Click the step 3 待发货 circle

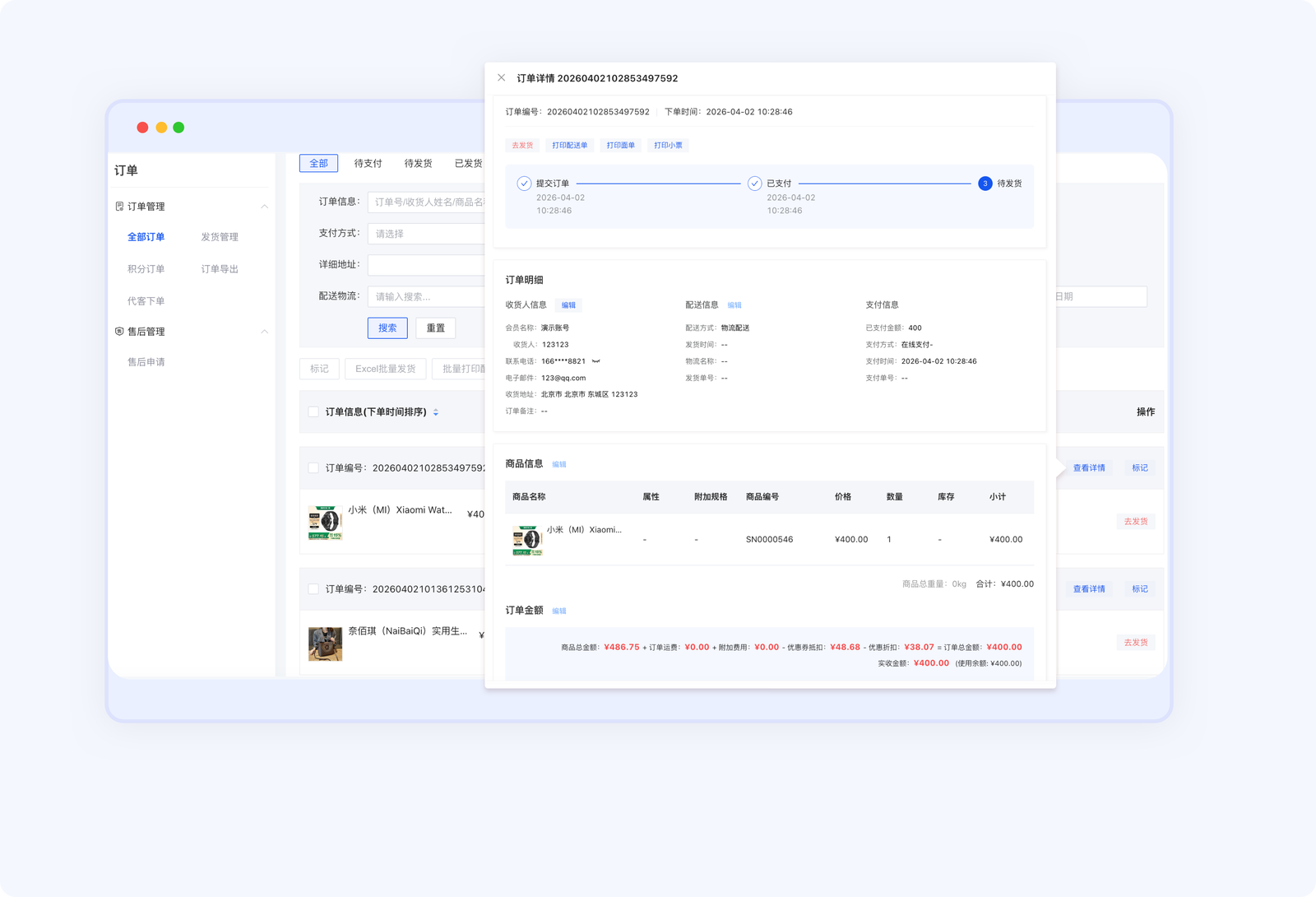point(985,184)
